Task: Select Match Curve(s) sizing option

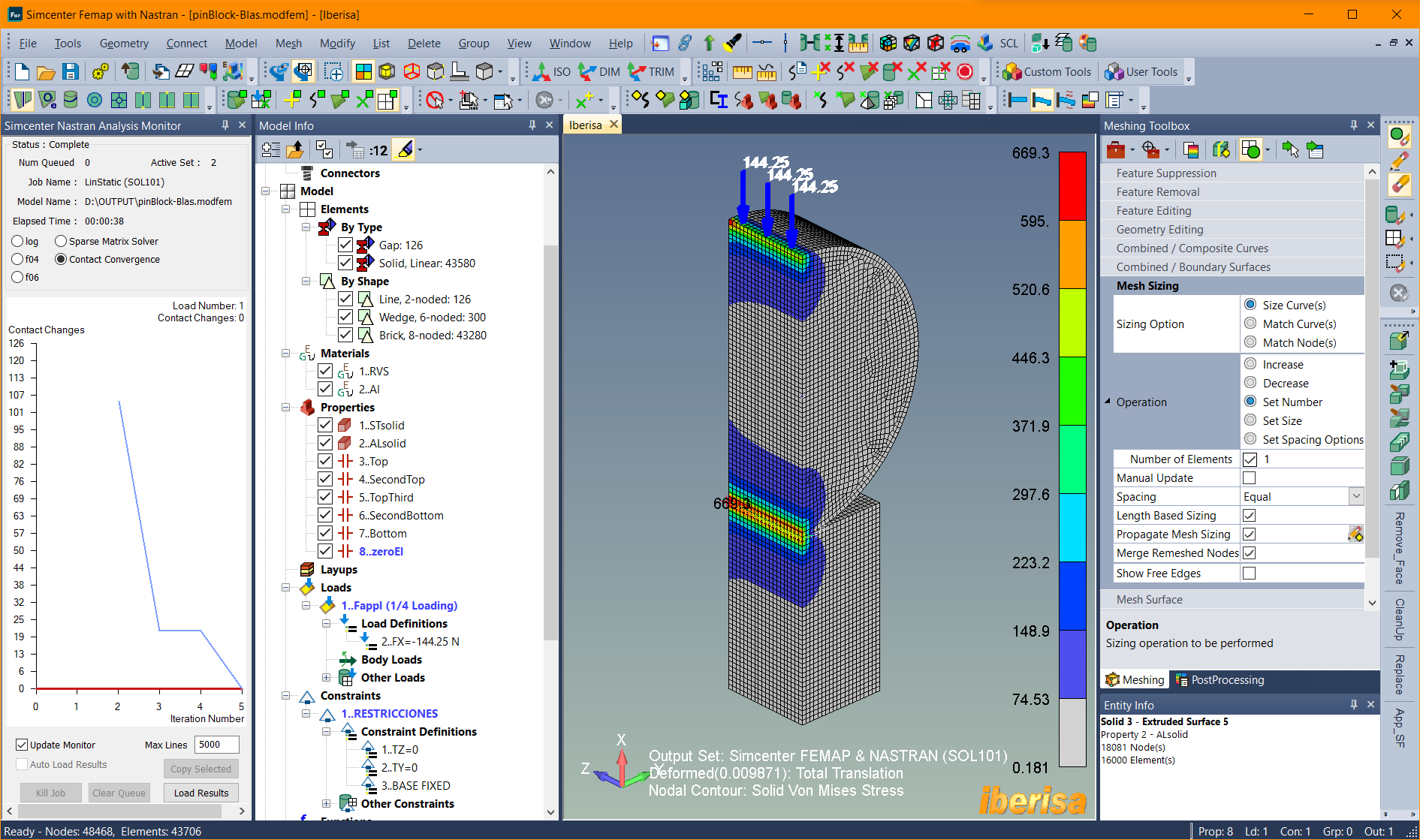Action: 1250,324
